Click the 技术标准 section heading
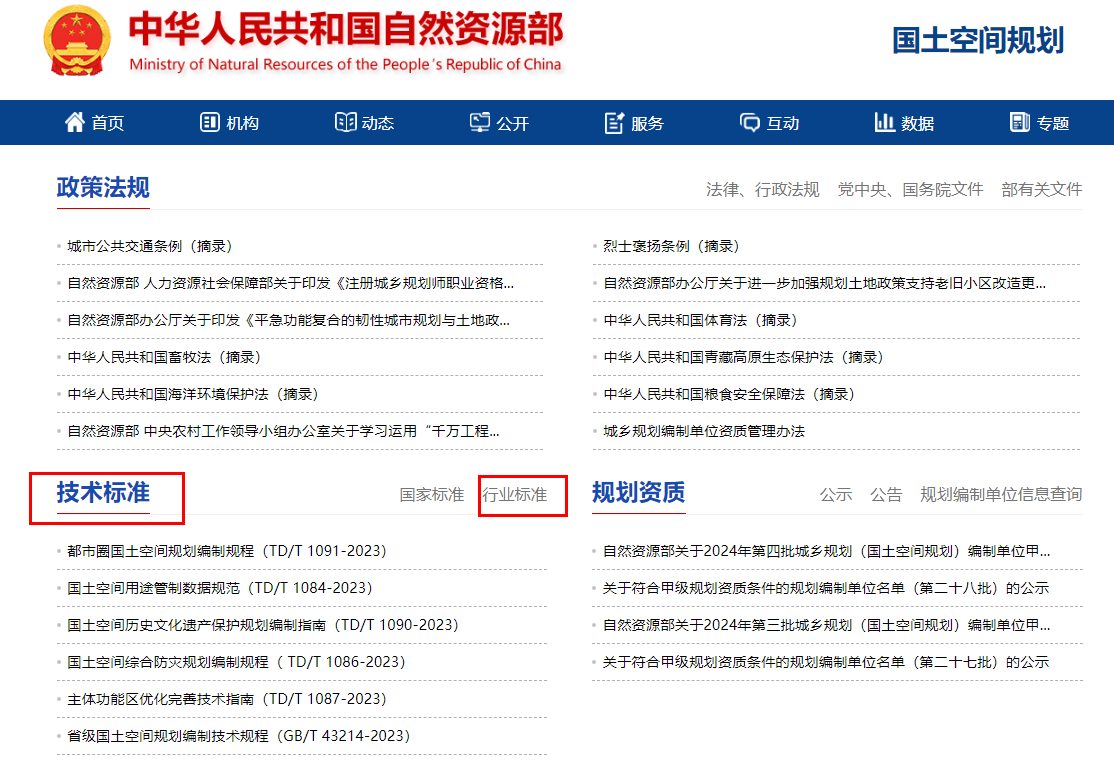The height and width of the screenshot is (765, 1114). [103, 492]
